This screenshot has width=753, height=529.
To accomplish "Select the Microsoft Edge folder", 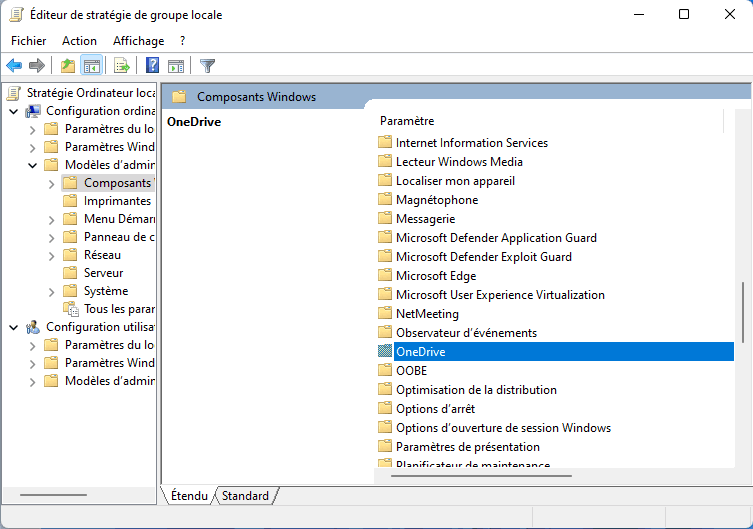I will pyautogui.click(x=435, y=276).
